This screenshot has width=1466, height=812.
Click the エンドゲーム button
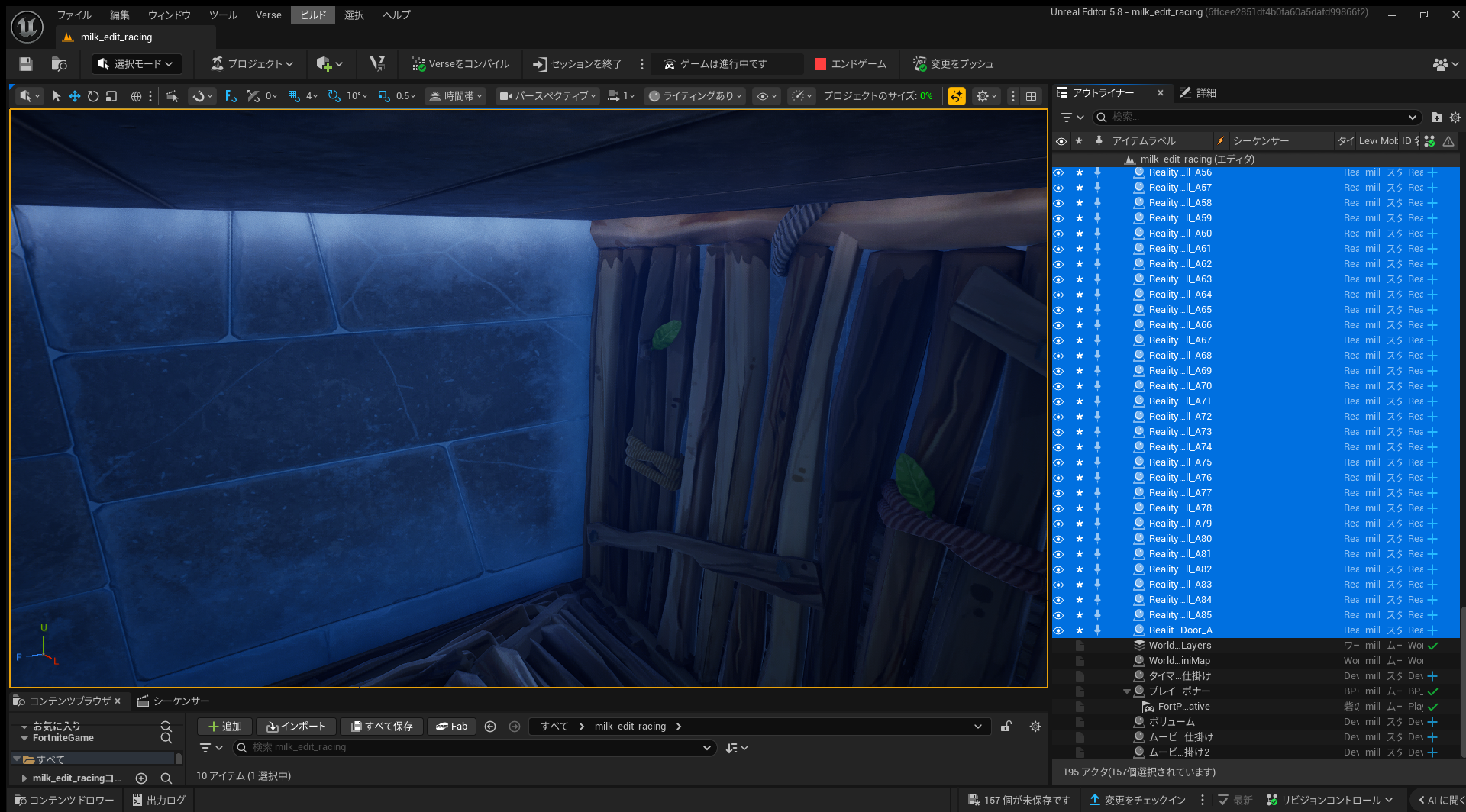[x=851, y=64]
